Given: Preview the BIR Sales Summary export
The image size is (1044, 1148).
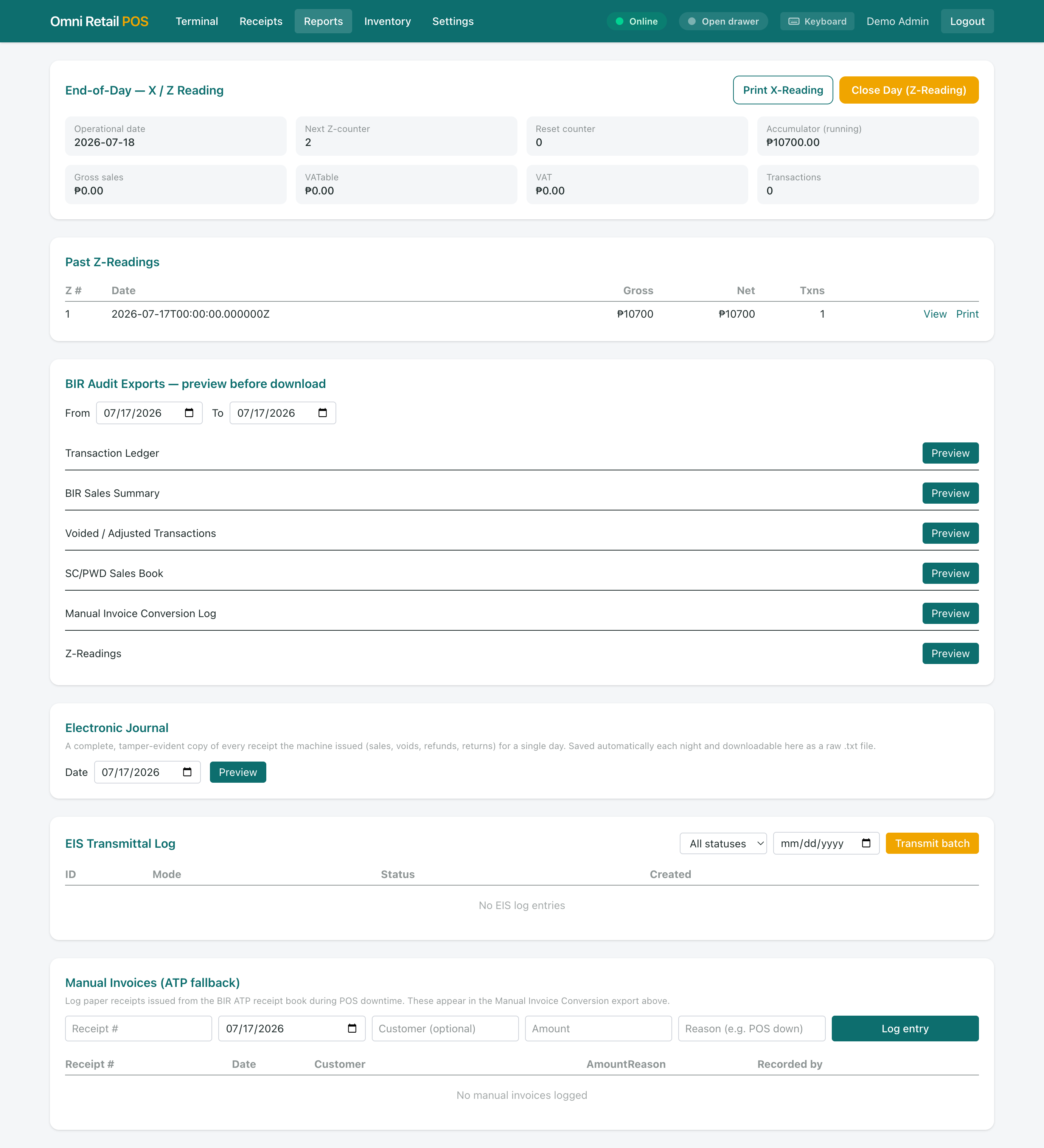Looking at the screenshot, I should [x=950, y=493].
